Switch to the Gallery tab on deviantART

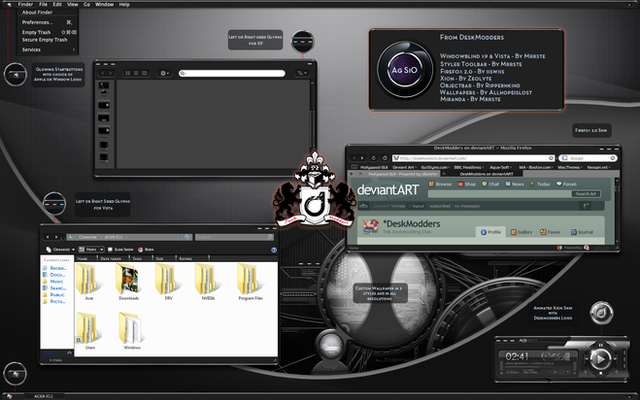click(522, 232)
